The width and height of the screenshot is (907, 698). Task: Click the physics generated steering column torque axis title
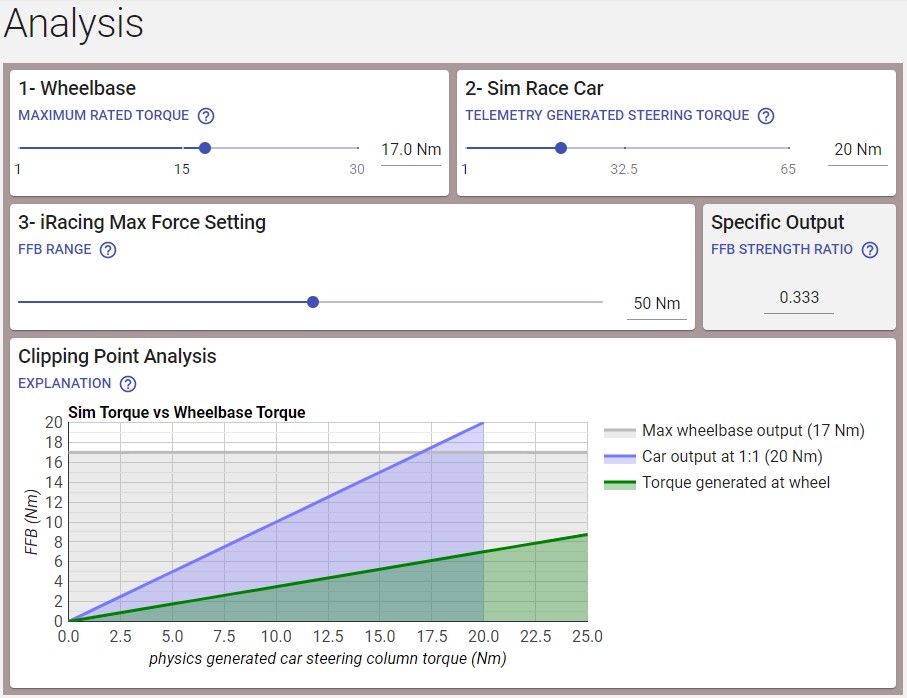(x=327, y=659)
